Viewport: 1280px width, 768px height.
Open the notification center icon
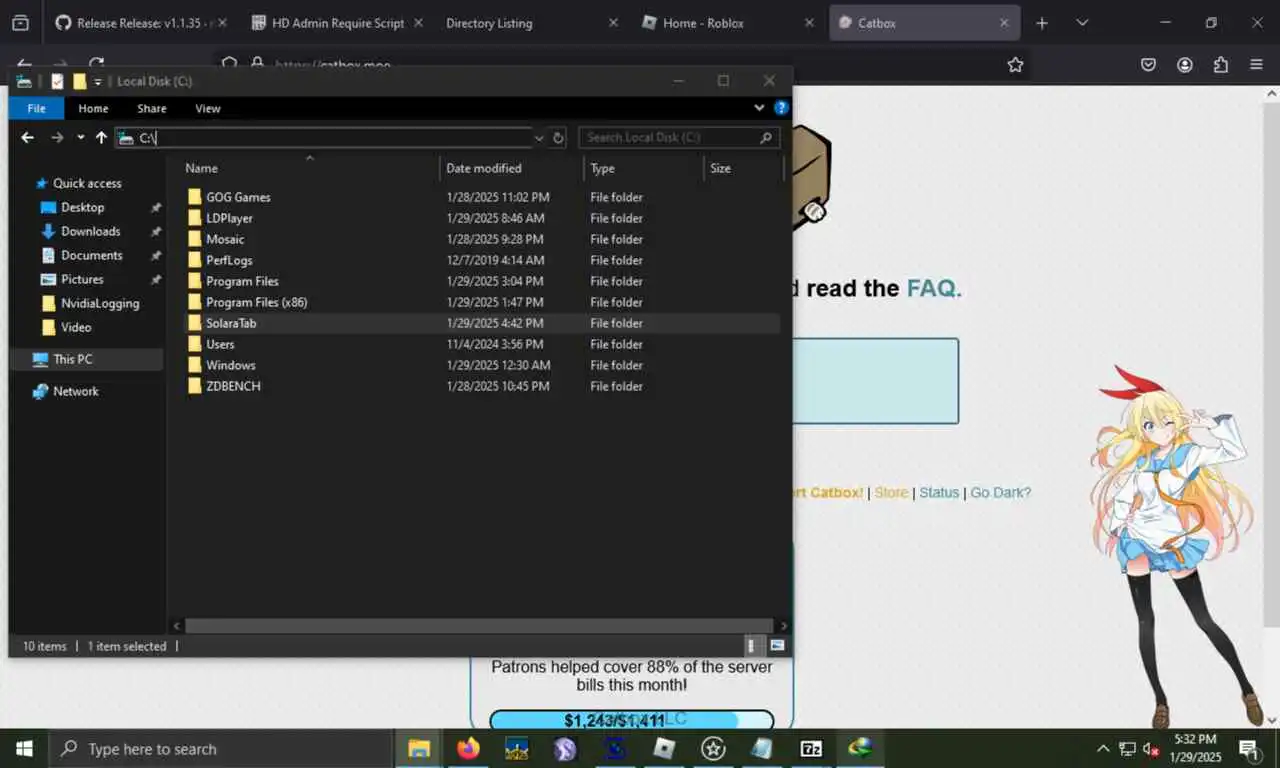pos(1249,748)
